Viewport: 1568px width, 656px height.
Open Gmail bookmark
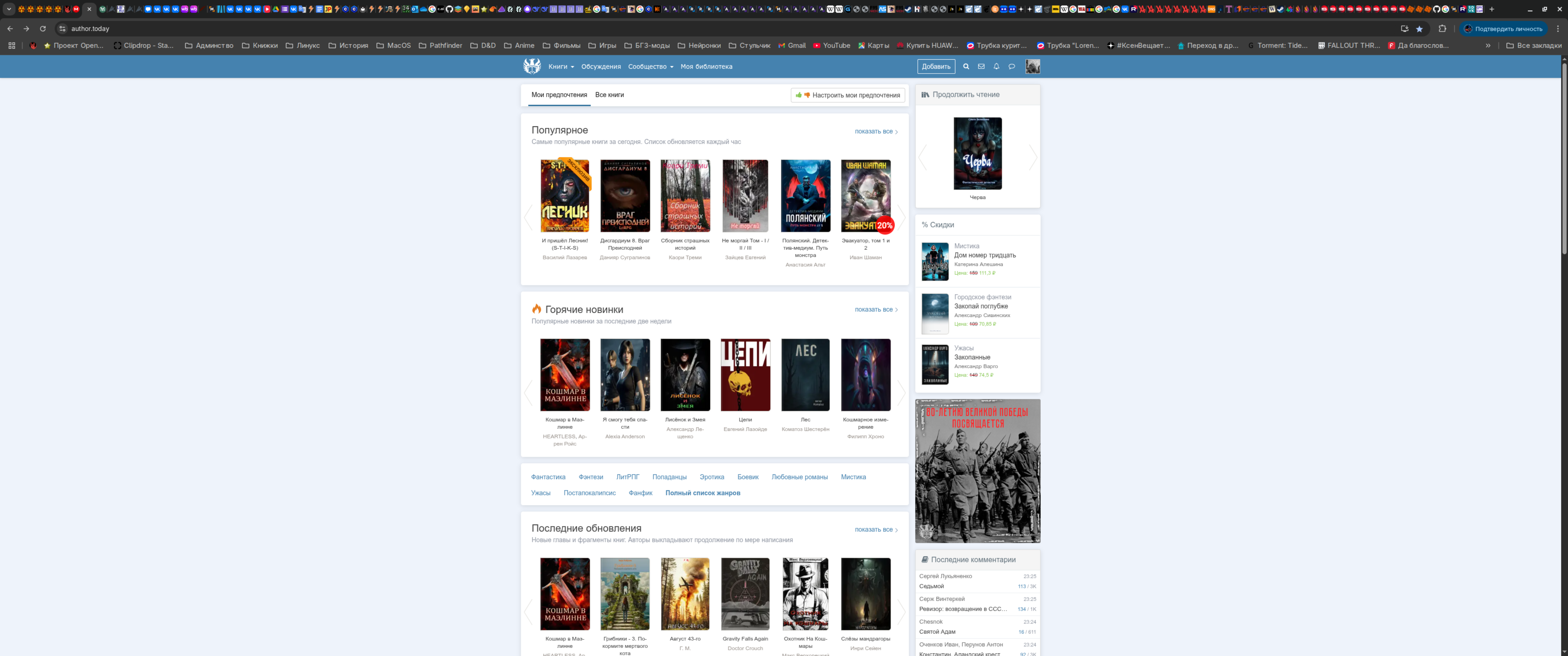coord(791,46)
